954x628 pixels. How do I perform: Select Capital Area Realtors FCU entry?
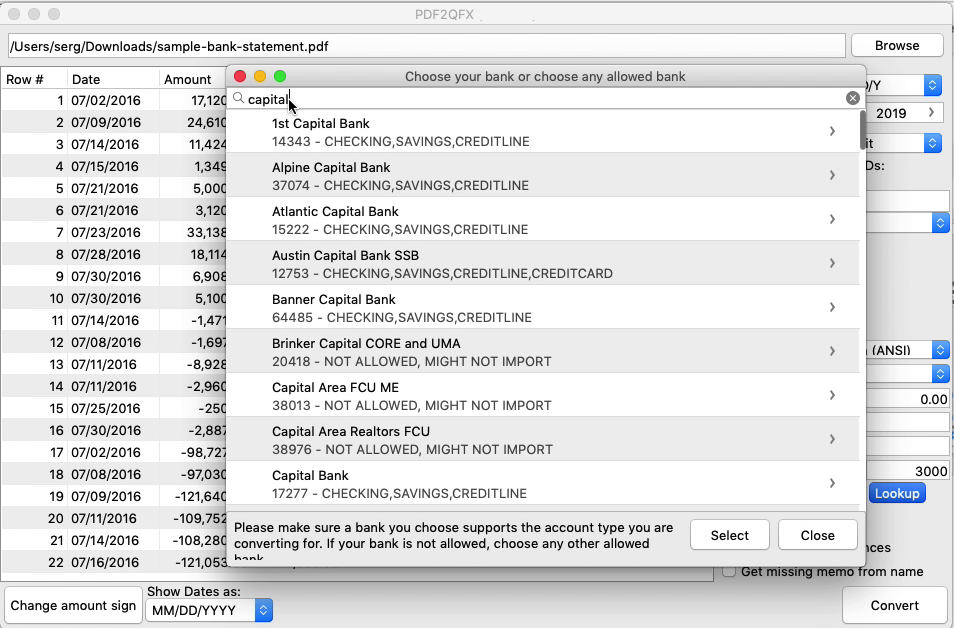pos(543,439)
